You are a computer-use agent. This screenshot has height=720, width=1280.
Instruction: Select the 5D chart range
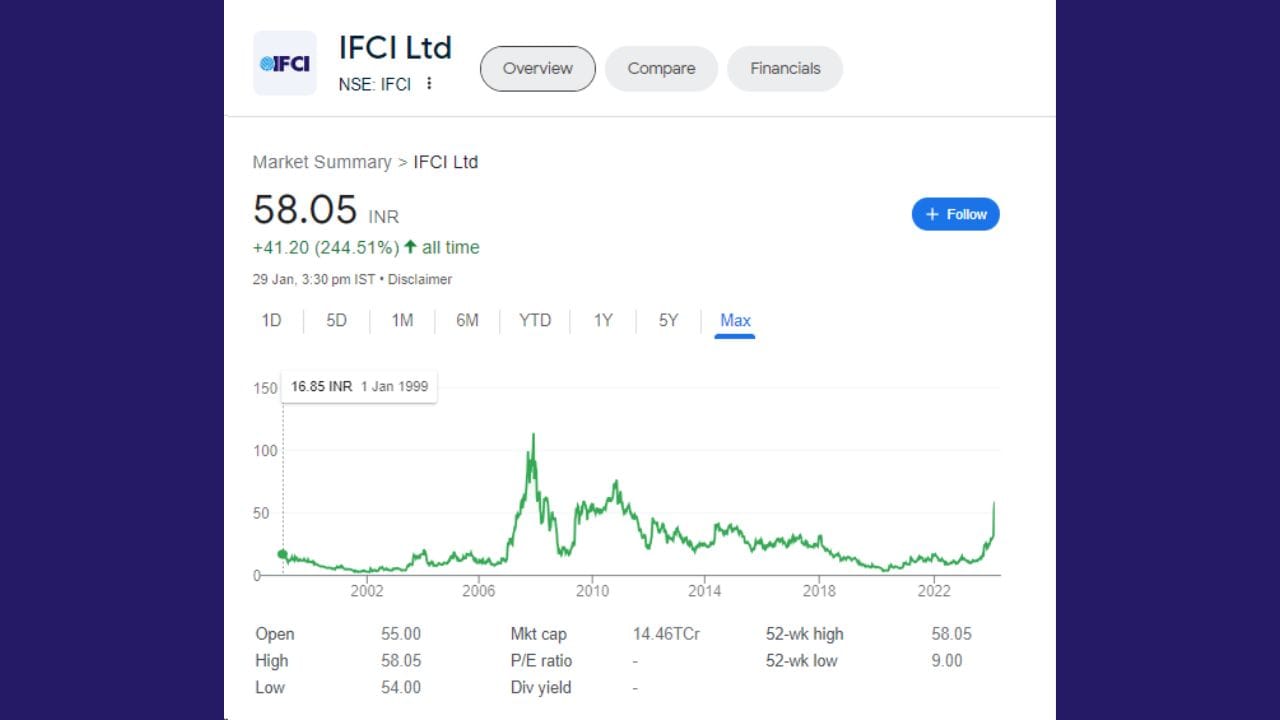336,320
